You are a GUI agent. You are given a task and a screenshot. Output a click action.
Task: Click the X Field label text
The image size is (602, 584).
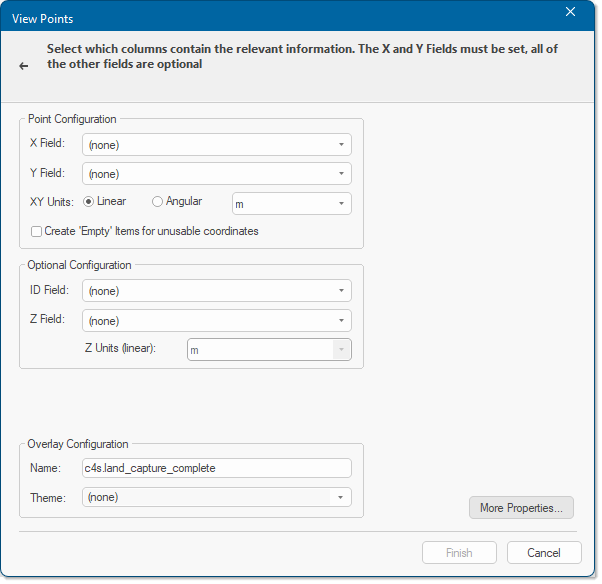(48, 143)
